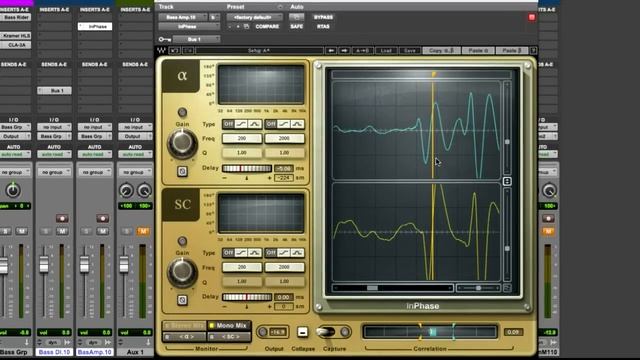Select the bell filter type for alpha band two

point(297,124)
